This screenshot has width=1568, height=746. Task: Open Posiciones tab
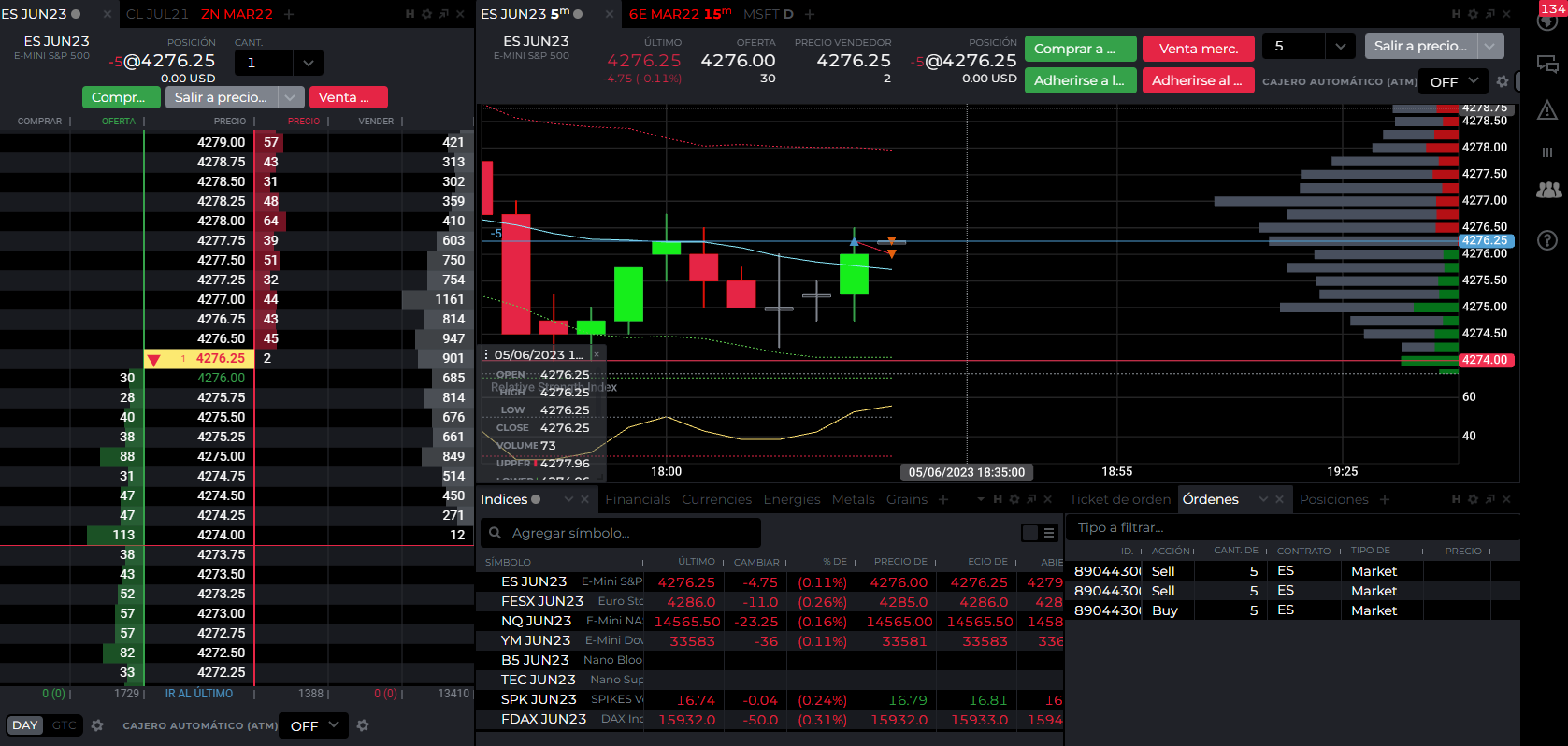point(1333,499)
